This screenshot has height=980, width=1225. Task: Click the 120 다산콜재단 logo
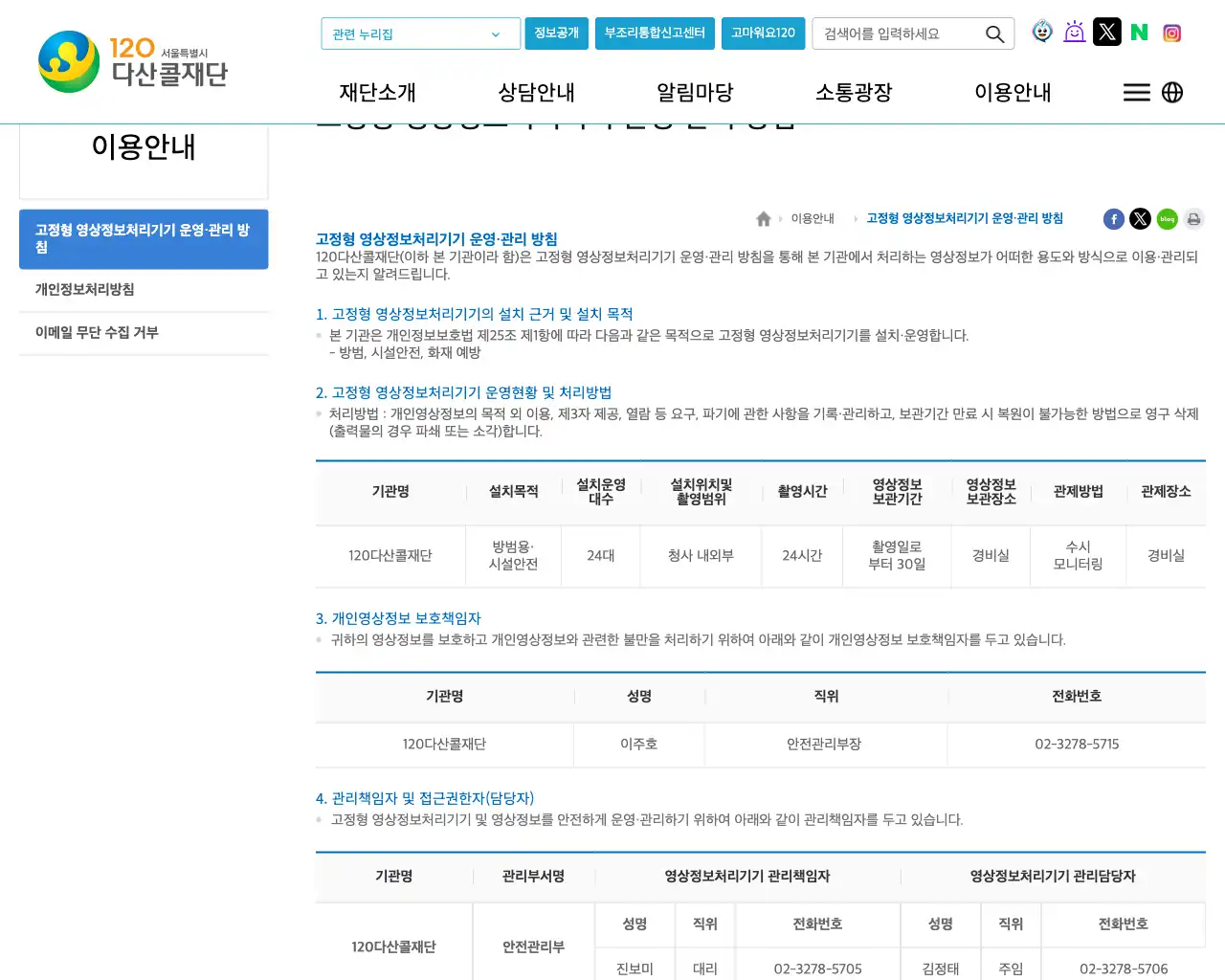(x=133, y=62)
